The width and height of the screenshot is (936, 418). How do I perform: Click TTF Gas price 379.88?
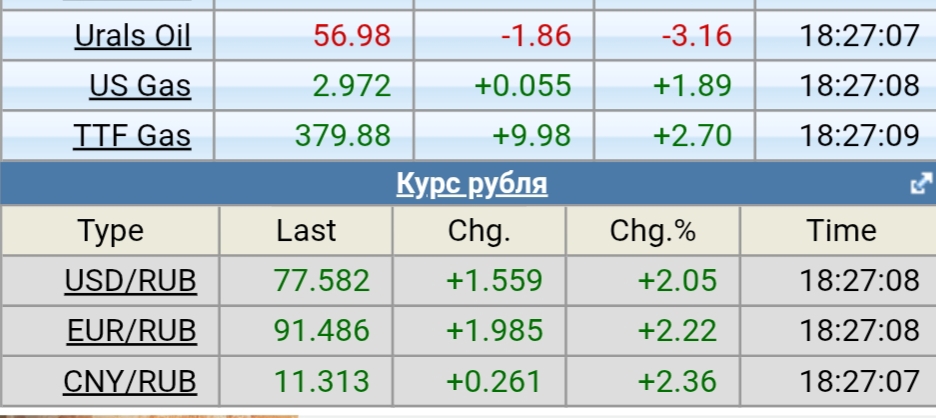[343, 135]
